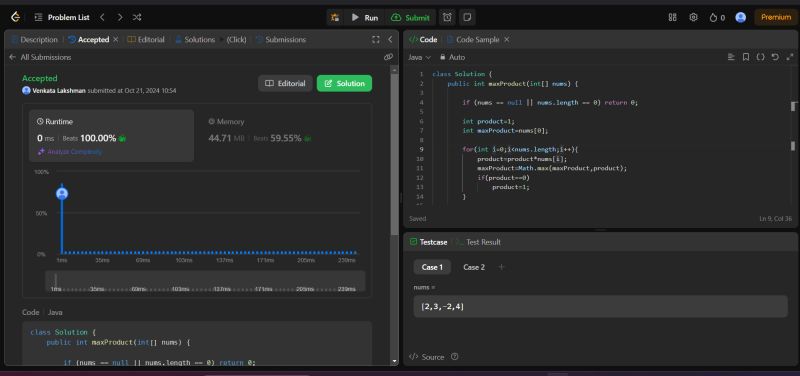Open settings gear icon
The image size is (800, 376).
[x=693, y=17]
